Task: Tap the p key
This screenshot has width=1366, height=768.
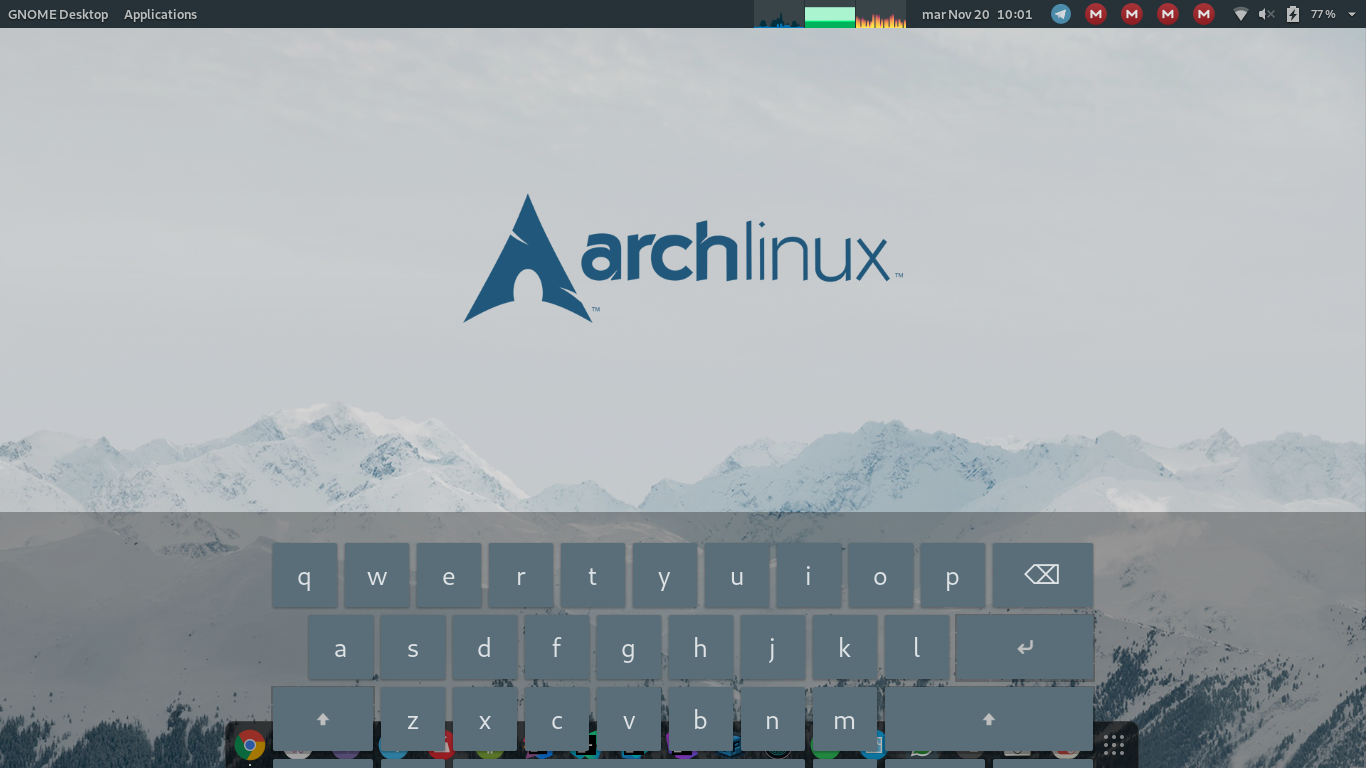Action: [953, 575]
